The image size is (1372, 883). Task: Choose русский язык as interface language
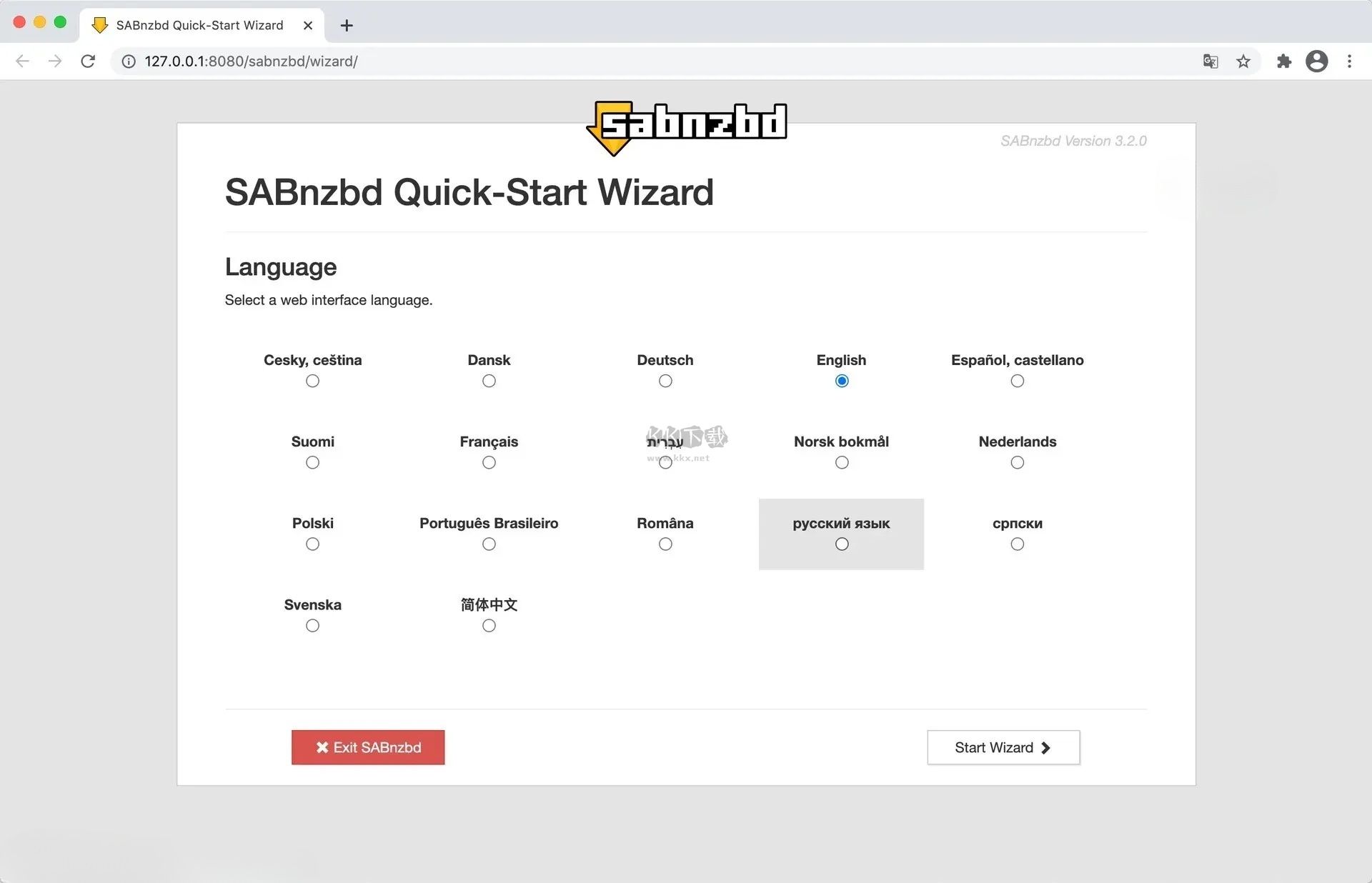[x=841, y=544]
